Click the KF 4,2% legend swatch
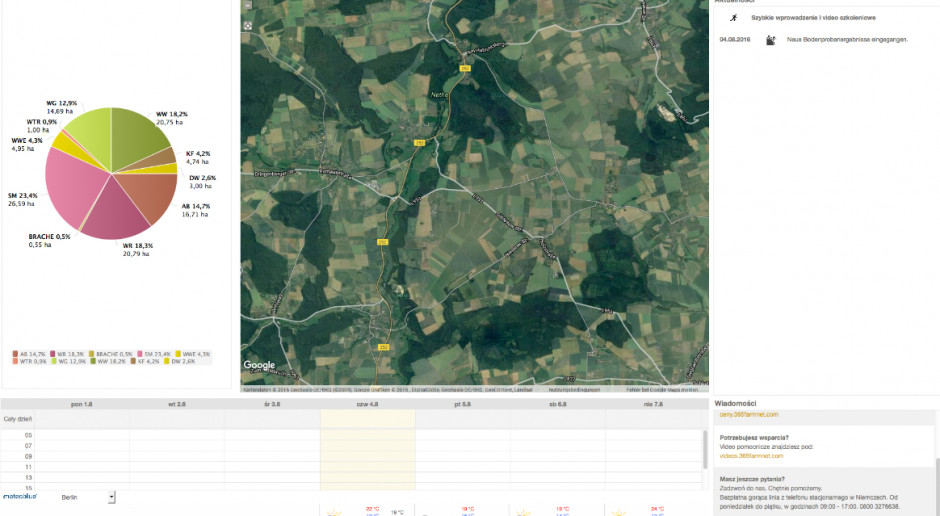 [133, 361]
